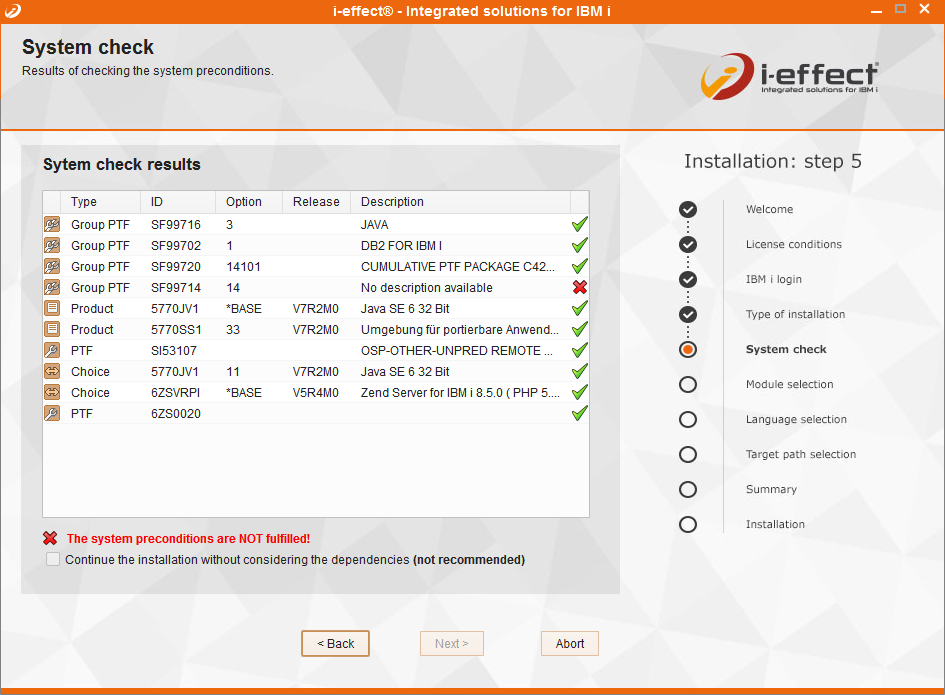This screenshot has width=945, height=695.
Task: Open the Summary step label
Action: click(771, 490)
